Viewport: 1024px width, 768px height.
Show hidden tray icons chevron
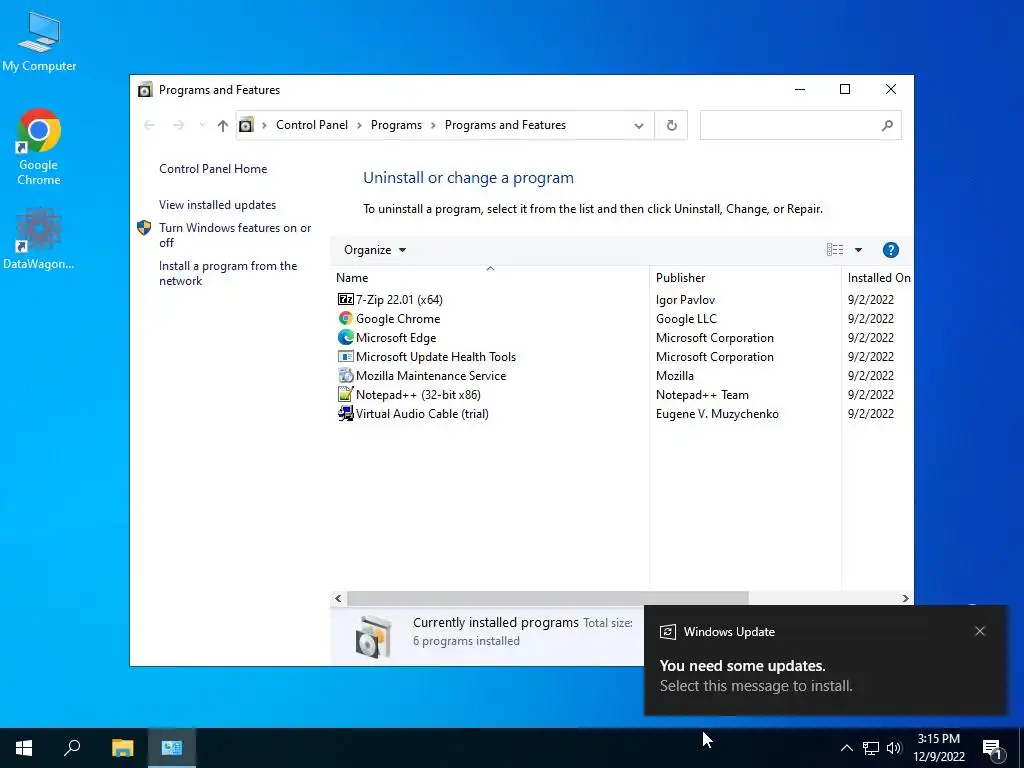click(846, 748)
